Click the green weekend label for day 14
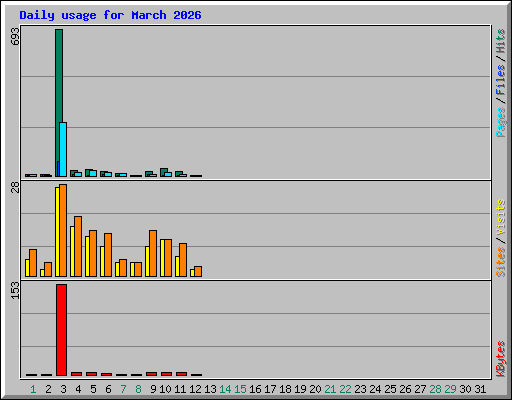 tap(225, 389)
